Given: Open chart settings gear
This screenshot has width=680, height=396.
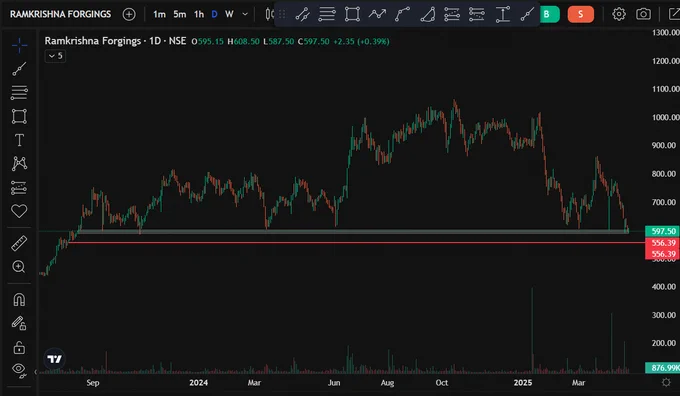Looking at the screenshot, I should tap(619, 14).
